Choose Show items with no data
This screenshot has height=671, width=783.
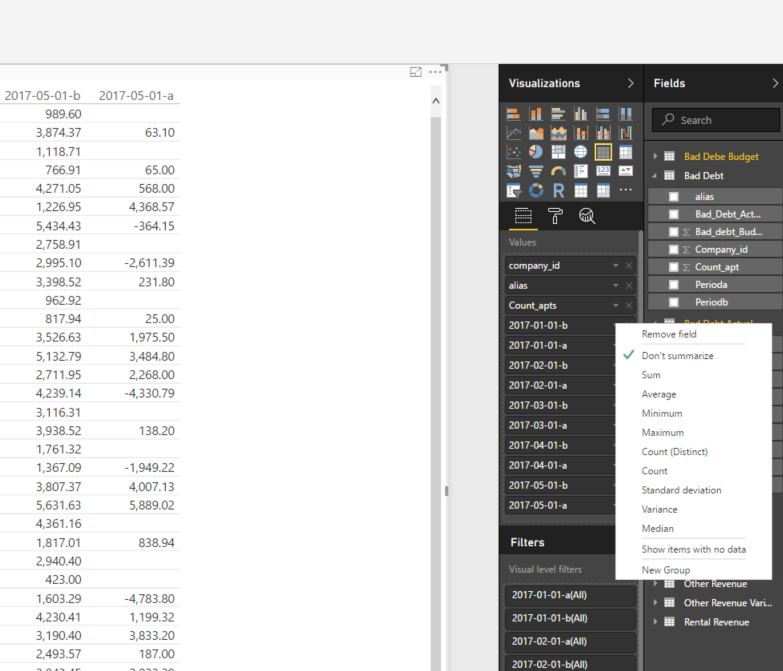[x=694, y=549]
